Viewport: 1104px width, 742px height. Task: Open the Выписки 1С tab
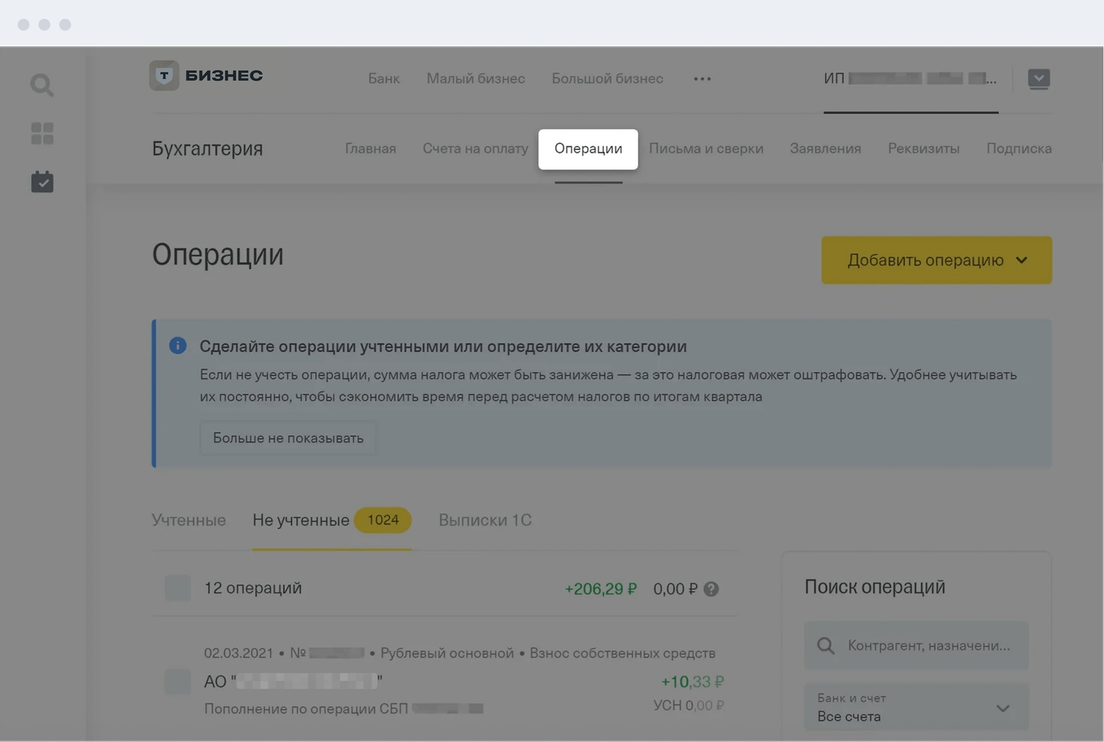click(485, 520)
